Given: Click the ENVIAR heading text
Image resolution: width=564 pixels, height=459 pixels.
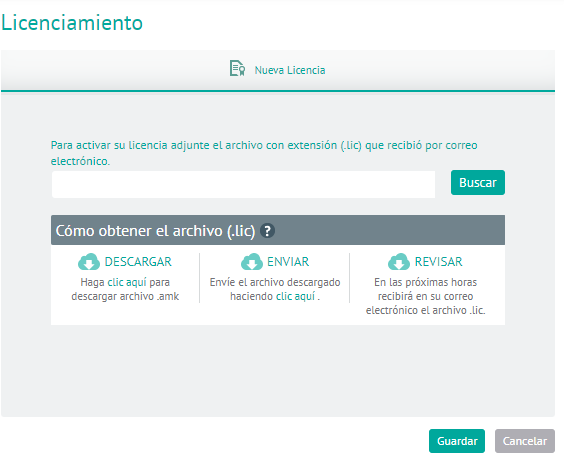Looking at the screenshot, I should point(288,262).
